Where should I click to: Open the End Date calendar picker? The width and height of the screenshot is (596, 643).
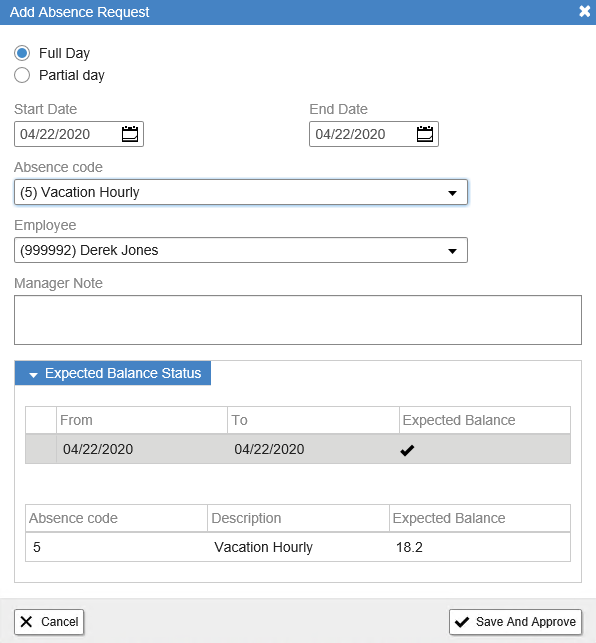pyautogui.click(x=425, y=134)
